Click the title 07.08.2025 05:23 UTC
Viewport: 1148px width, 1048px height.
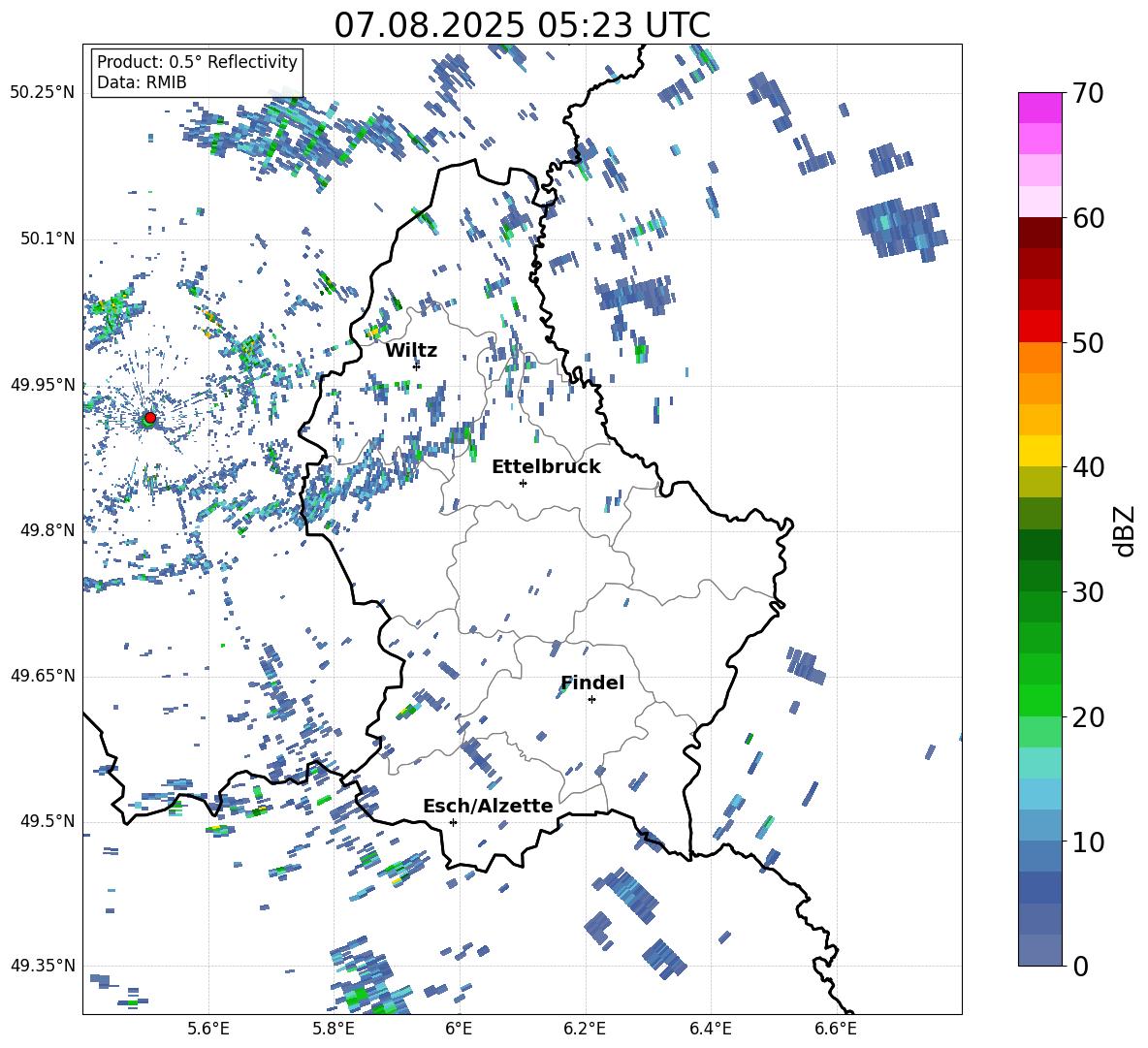(522, 25)
